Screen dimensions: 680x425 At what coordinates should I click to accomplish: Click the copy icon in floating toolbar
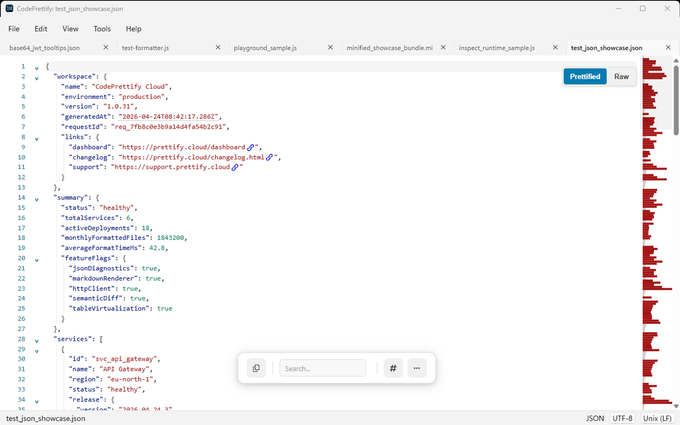[256, 368]
